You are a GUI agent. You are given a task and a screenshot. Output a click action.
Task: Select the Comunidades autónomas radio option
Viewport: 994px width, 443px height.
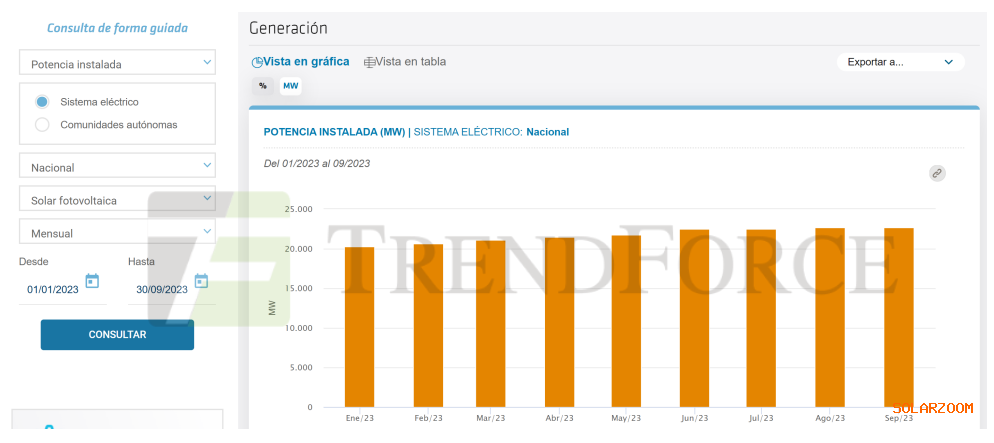pos(42,125)
